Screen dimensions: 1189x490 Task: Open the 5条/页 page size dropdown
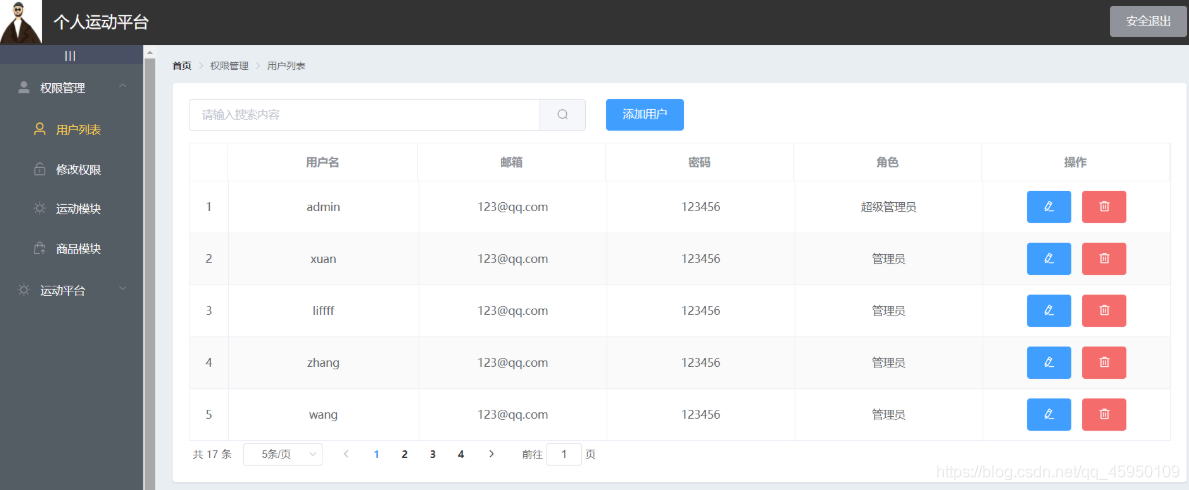(x=283, y=454)
